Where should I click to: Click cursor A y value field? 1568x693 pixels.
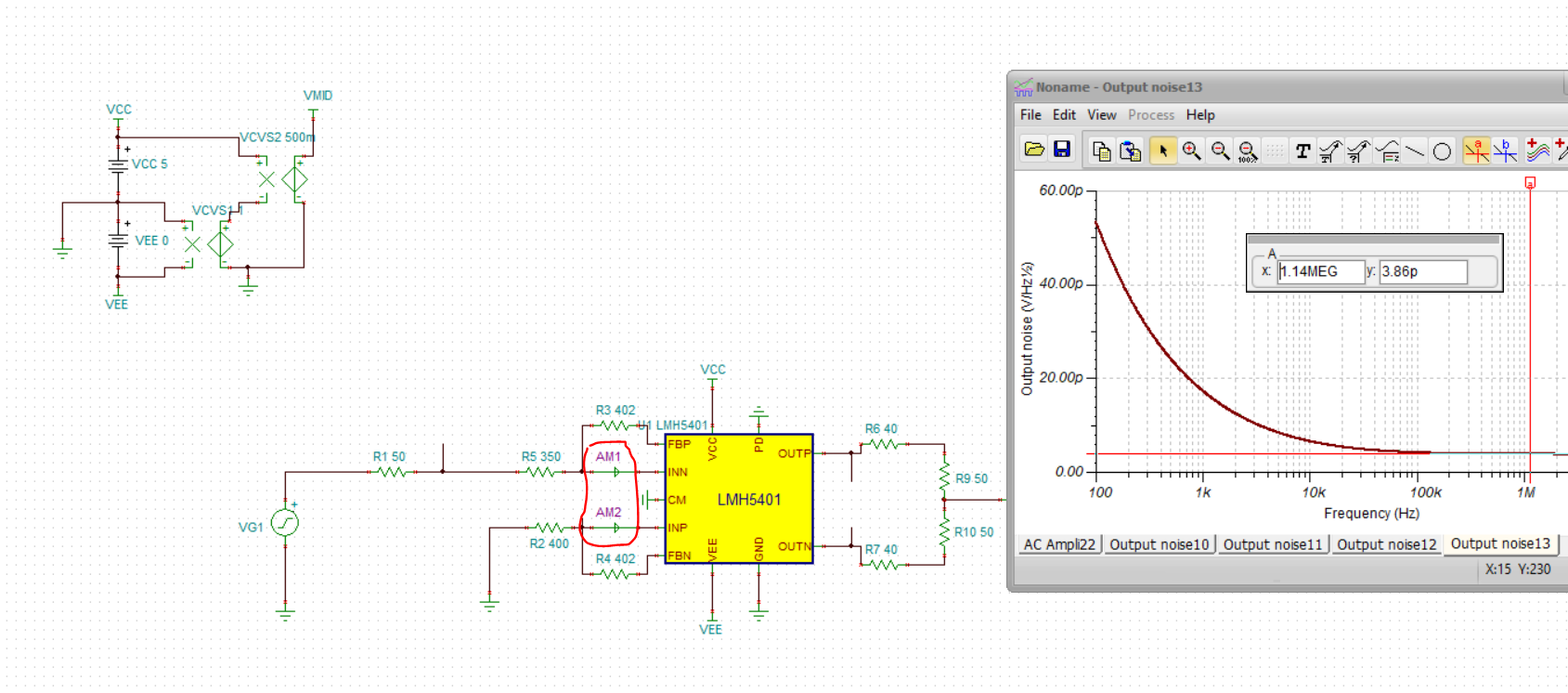click(x=1423, y=271)
